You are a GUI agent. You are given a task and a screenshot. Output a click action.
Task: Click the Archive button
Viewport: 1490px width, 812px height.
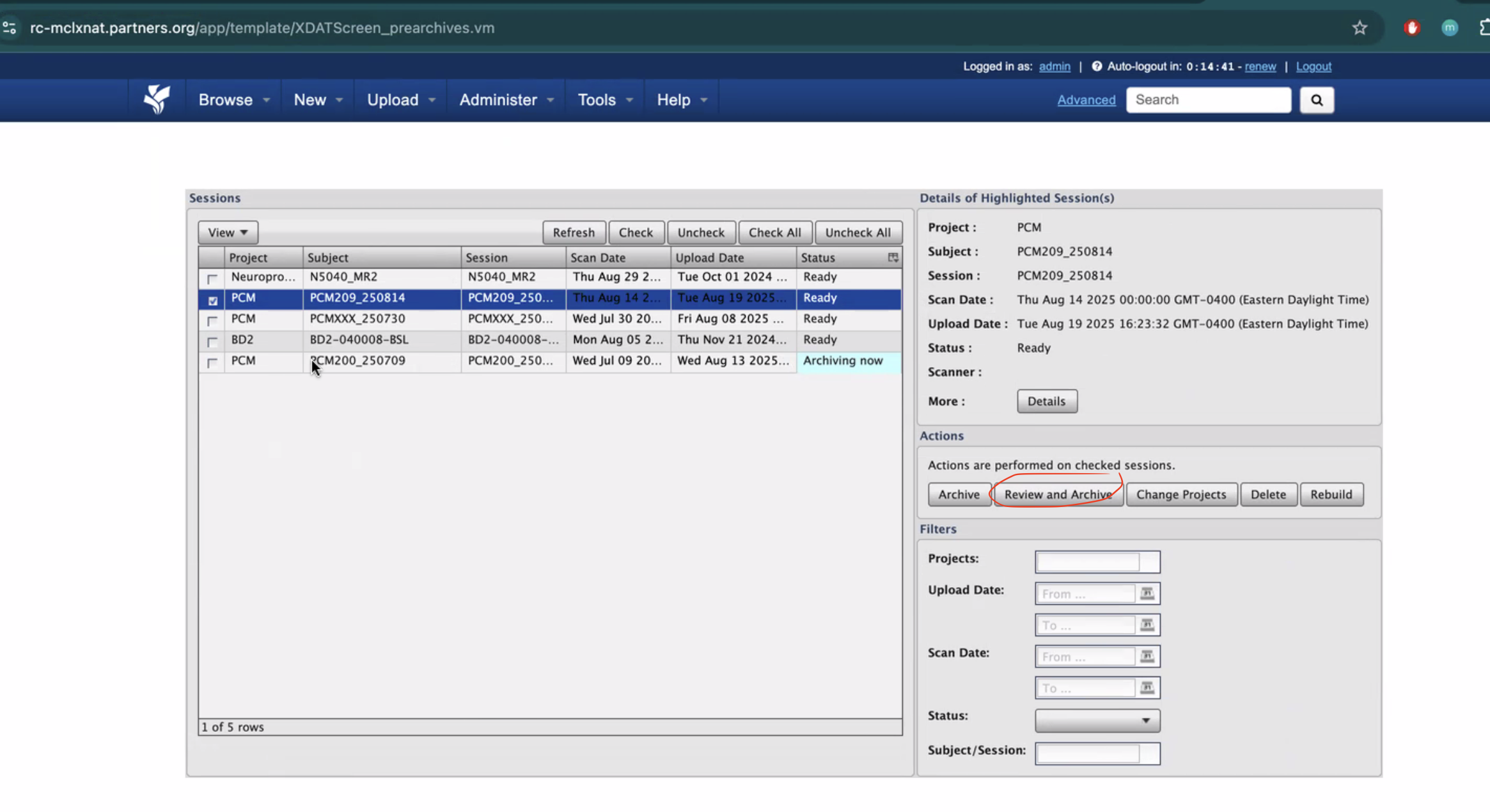(x=959, y=494)
